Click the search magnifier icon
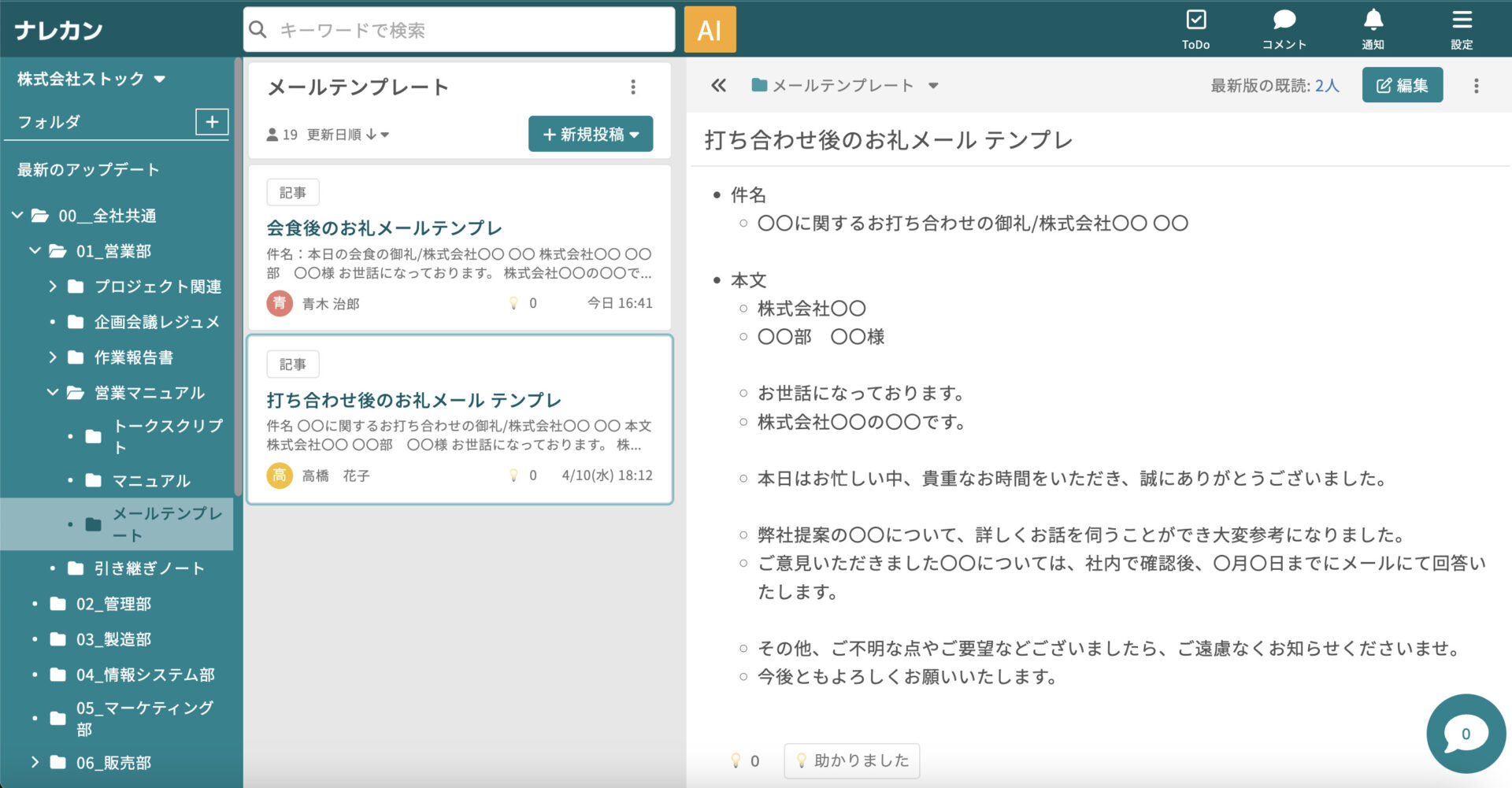 [258, 30]
